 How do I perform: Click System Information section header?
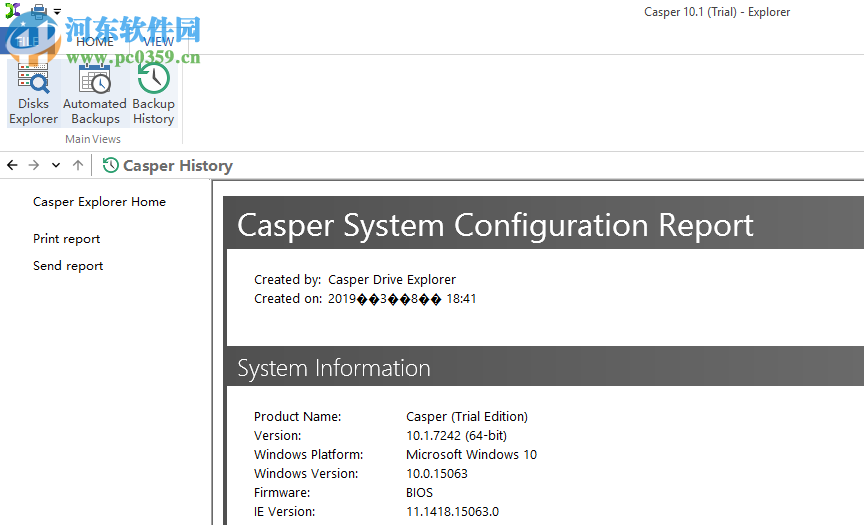[333, 367]
